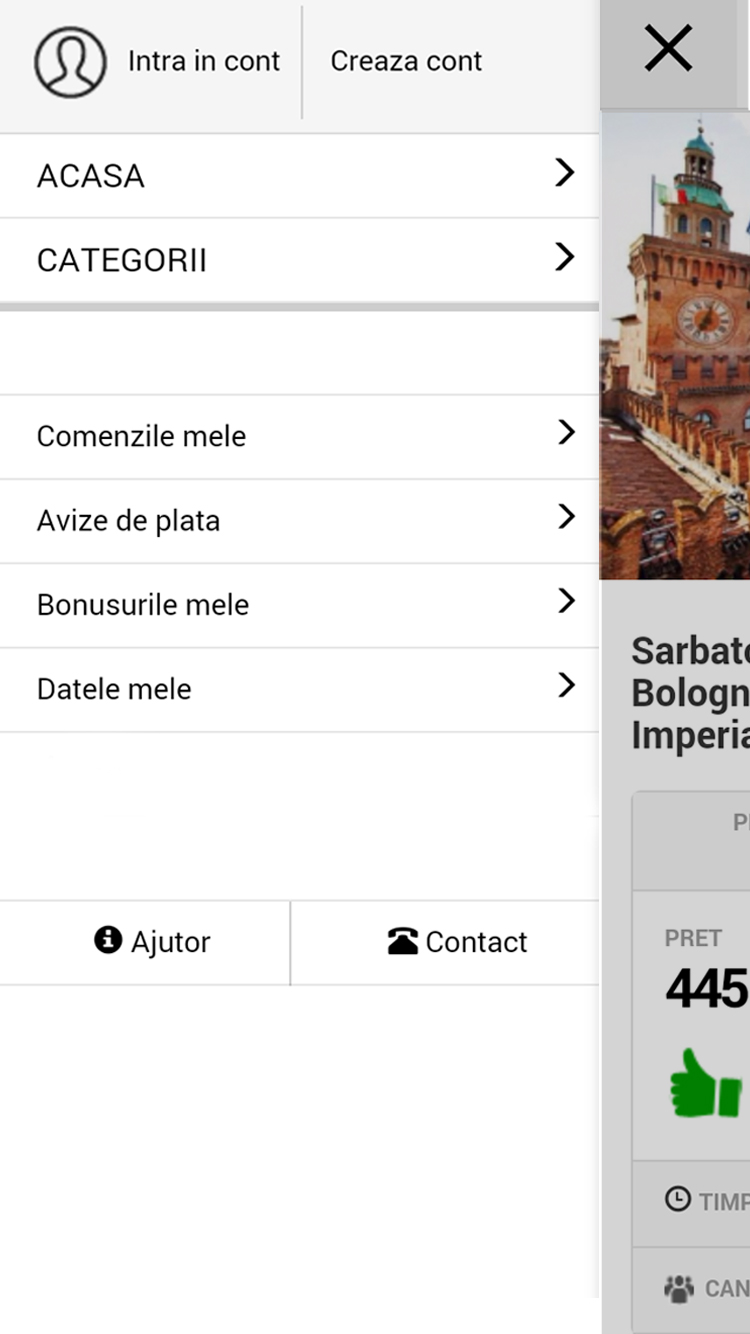Viewport: 750px width, 1334px height.
Task: Click the green thumbs-up icon
Action: (706, 1083)
